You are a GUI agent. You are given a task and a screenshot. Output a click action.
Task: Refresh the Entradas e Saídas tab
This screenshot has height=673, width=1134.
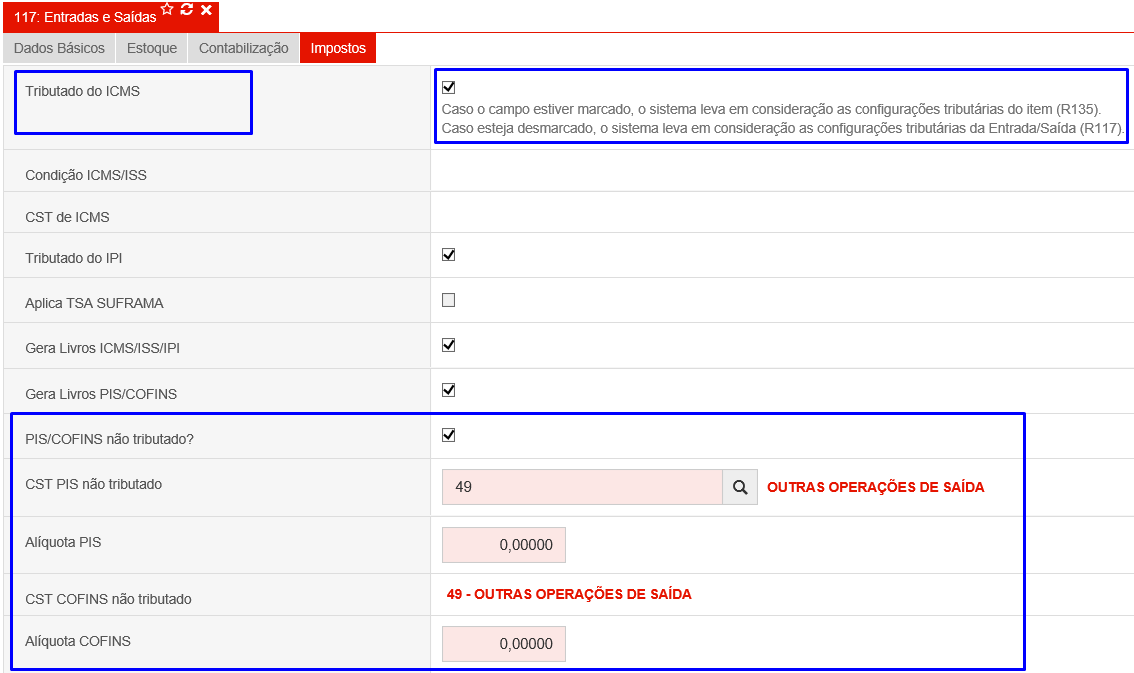click(187, 9)
